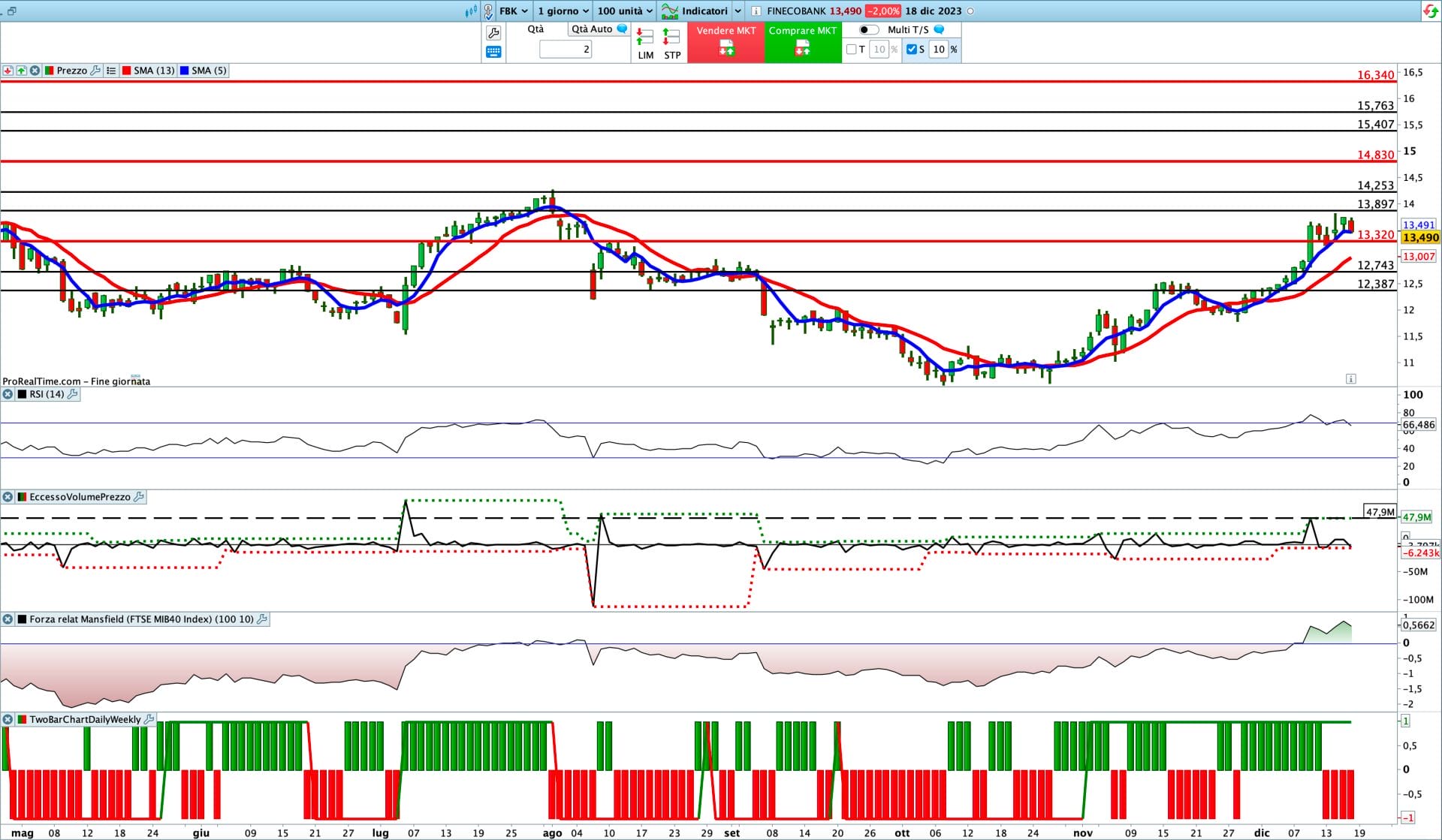Open the 100 unità dropdown

[624, 11]
